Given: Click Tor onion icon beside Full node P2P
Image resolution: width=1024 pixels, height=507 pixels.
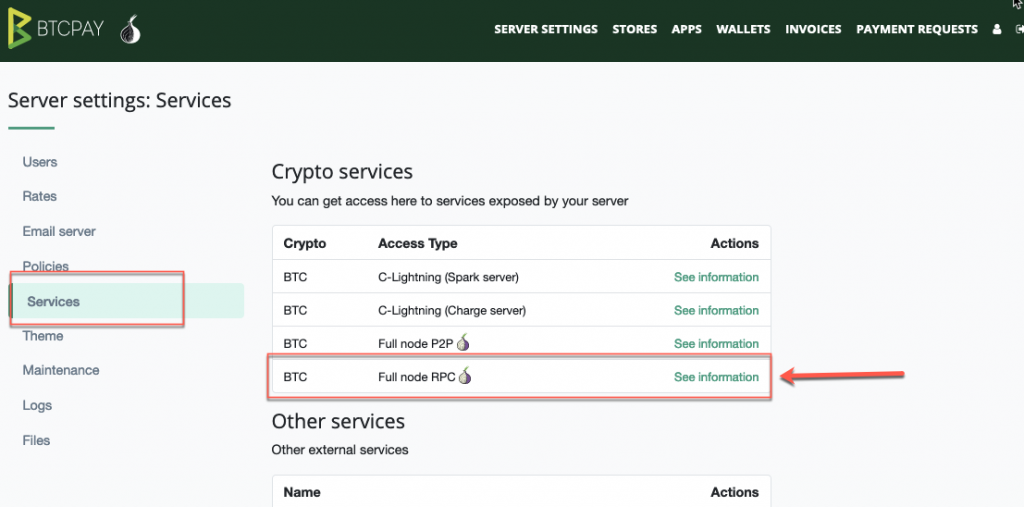Looking at the screenshot, I should 463,342.
